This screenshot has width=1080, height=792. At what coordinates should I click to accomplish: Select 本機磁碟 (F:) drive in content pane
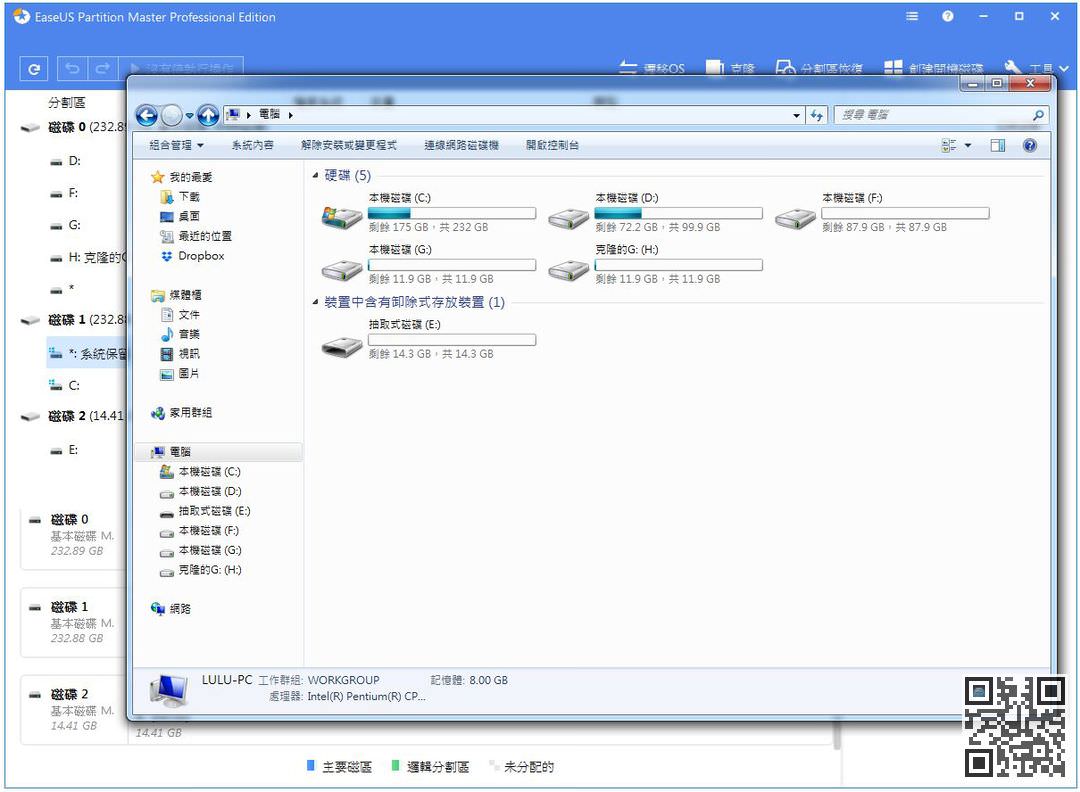[x=882, y=212]
